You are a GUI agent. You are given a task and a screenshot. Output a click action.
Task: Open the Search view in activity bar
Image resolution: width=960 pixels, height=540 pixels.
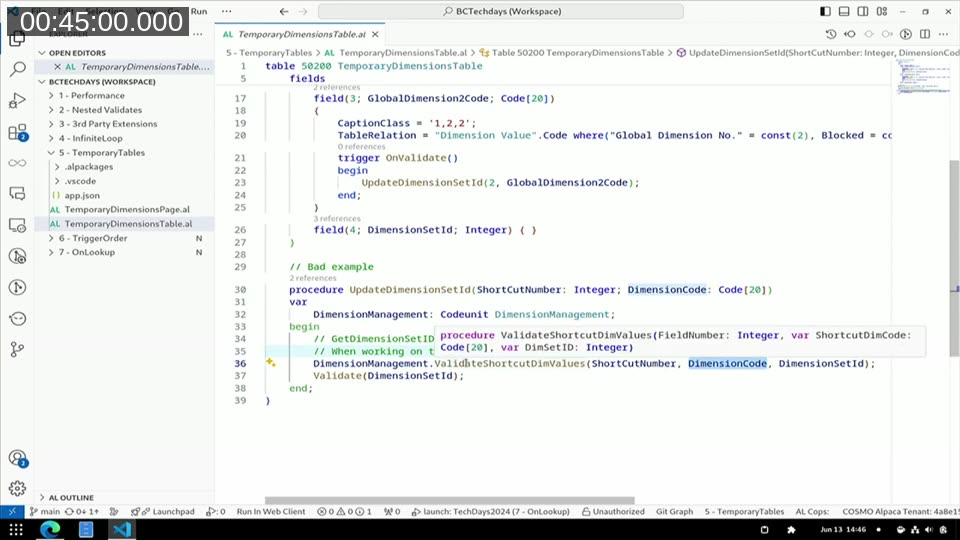pos(17,69)
